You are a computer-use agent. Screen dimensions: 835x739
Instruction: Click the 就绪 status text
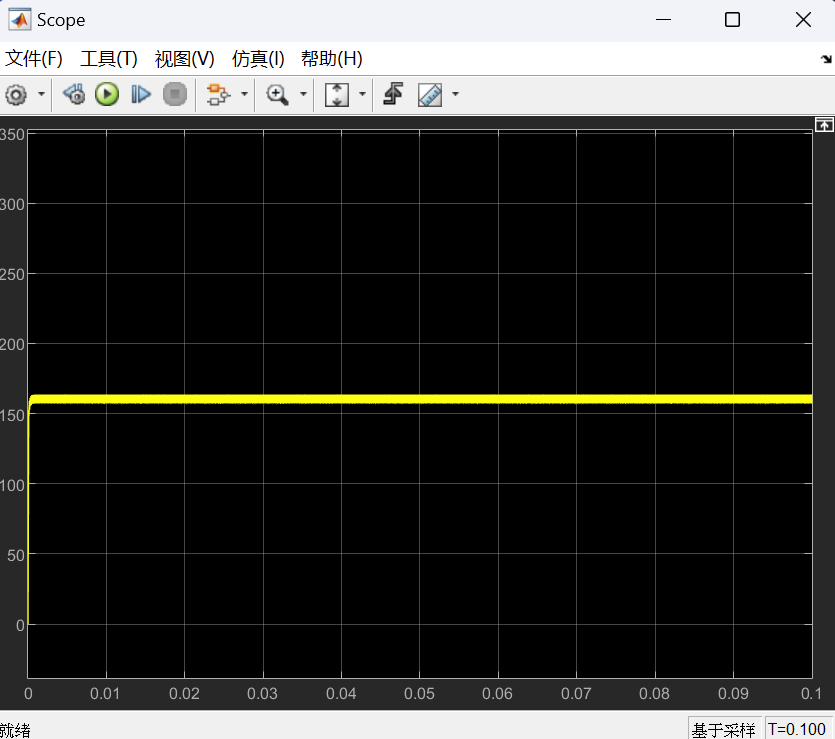15,730
